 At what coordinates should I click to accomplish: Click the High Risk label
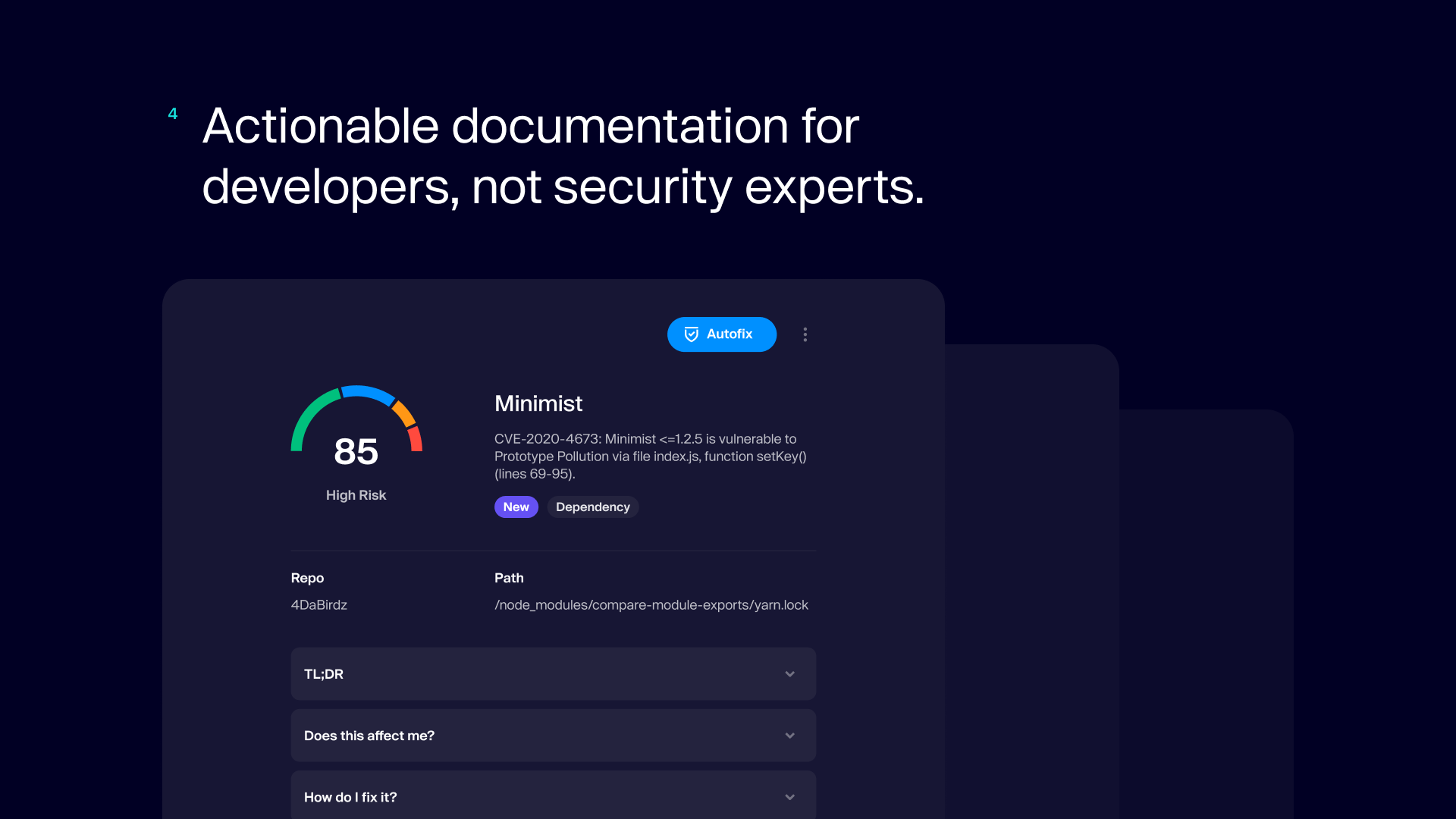(356, 495)
